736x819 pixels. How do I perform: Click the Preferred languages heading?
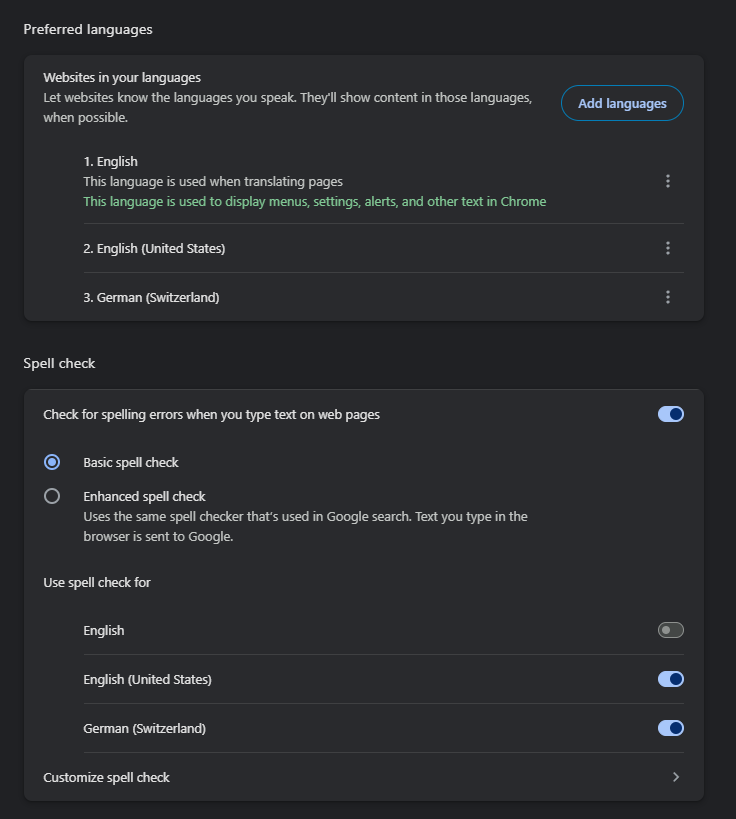(x=88, y=29)
